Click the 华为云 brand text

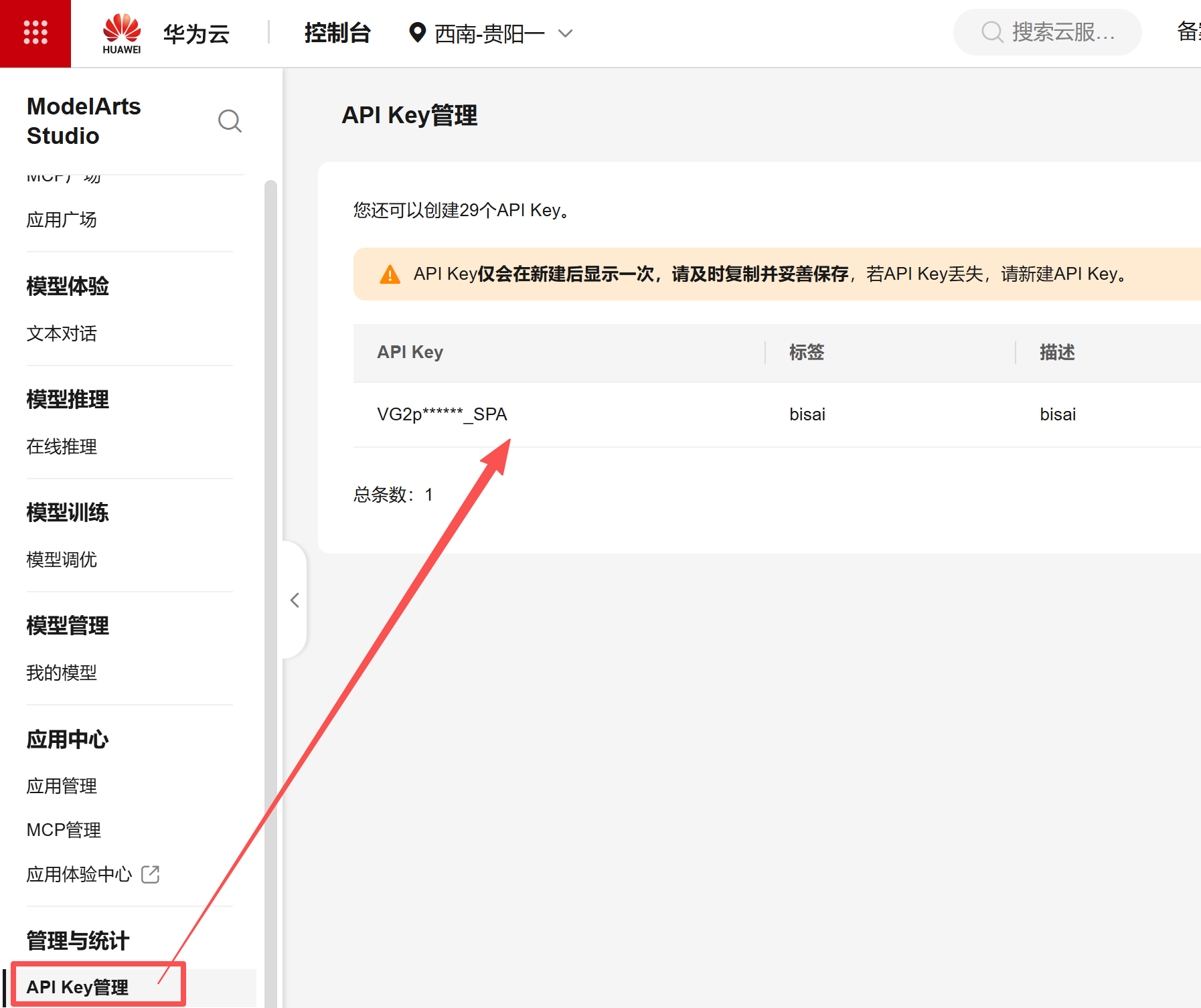pyautogui.click(x=196, y=33)
